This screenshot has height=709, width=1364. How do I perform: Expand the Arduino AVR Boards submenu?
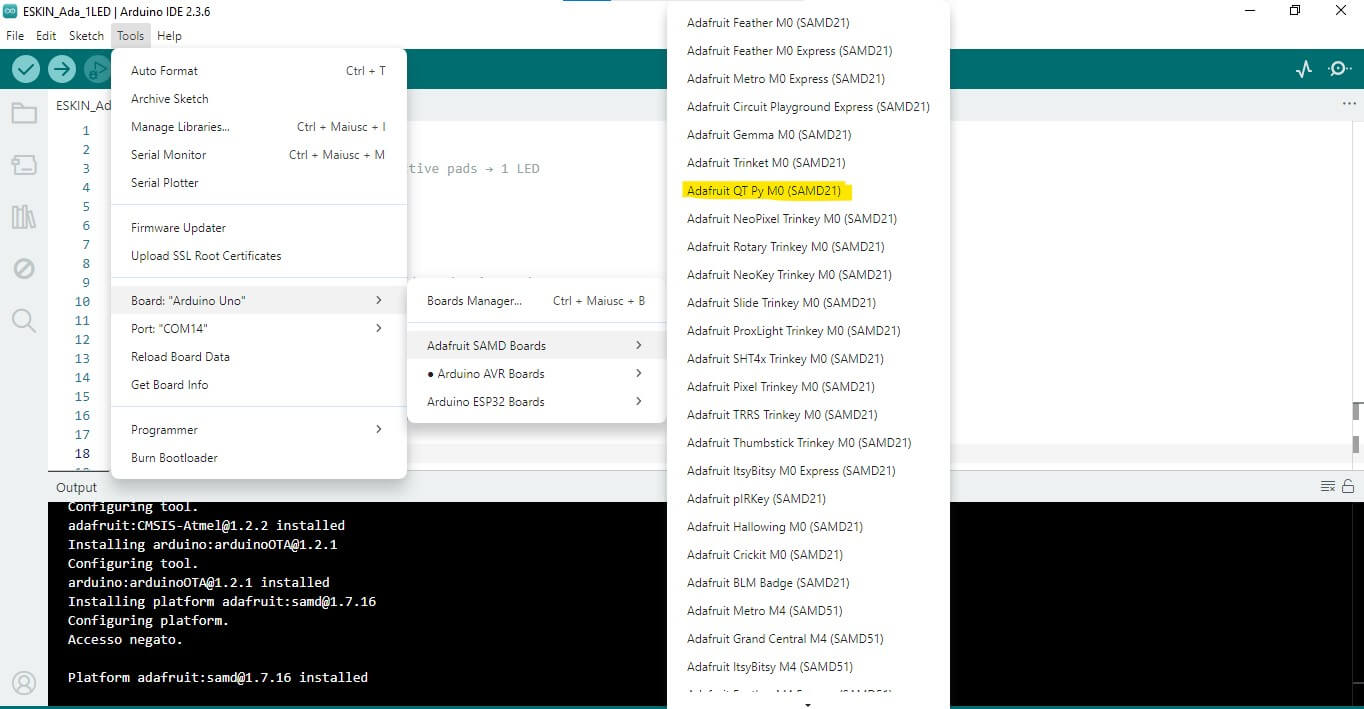pyautogui.click(x=536, y=374)
